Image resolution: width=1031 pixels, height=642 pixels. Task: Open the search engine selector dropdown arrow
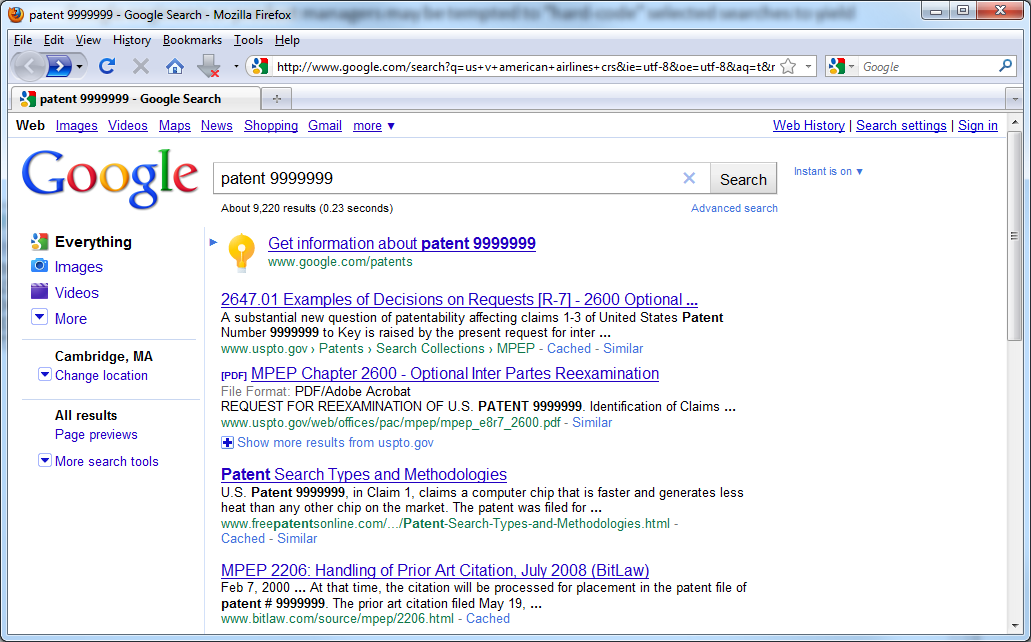851,66
